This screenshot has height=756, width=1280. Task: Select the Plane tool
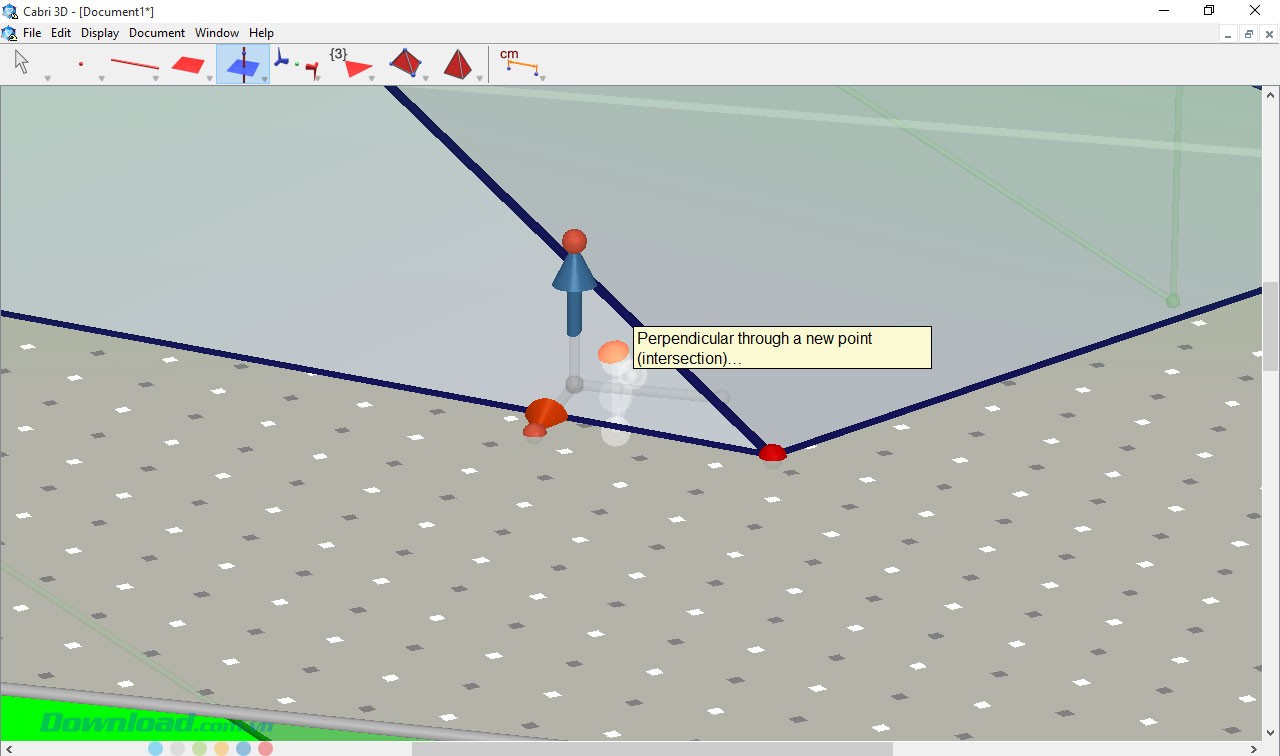click(187, 64)
